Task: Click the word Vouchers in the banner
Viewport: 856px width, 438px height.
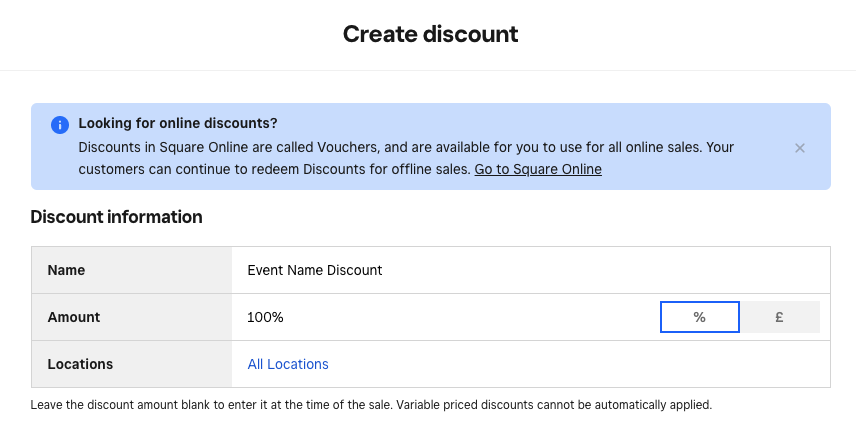Action: 347,147
